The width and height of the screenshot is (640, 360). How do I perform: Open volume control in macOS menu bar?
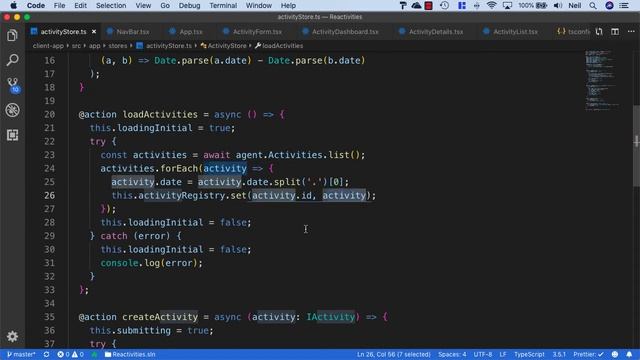(x=558, y=5)
